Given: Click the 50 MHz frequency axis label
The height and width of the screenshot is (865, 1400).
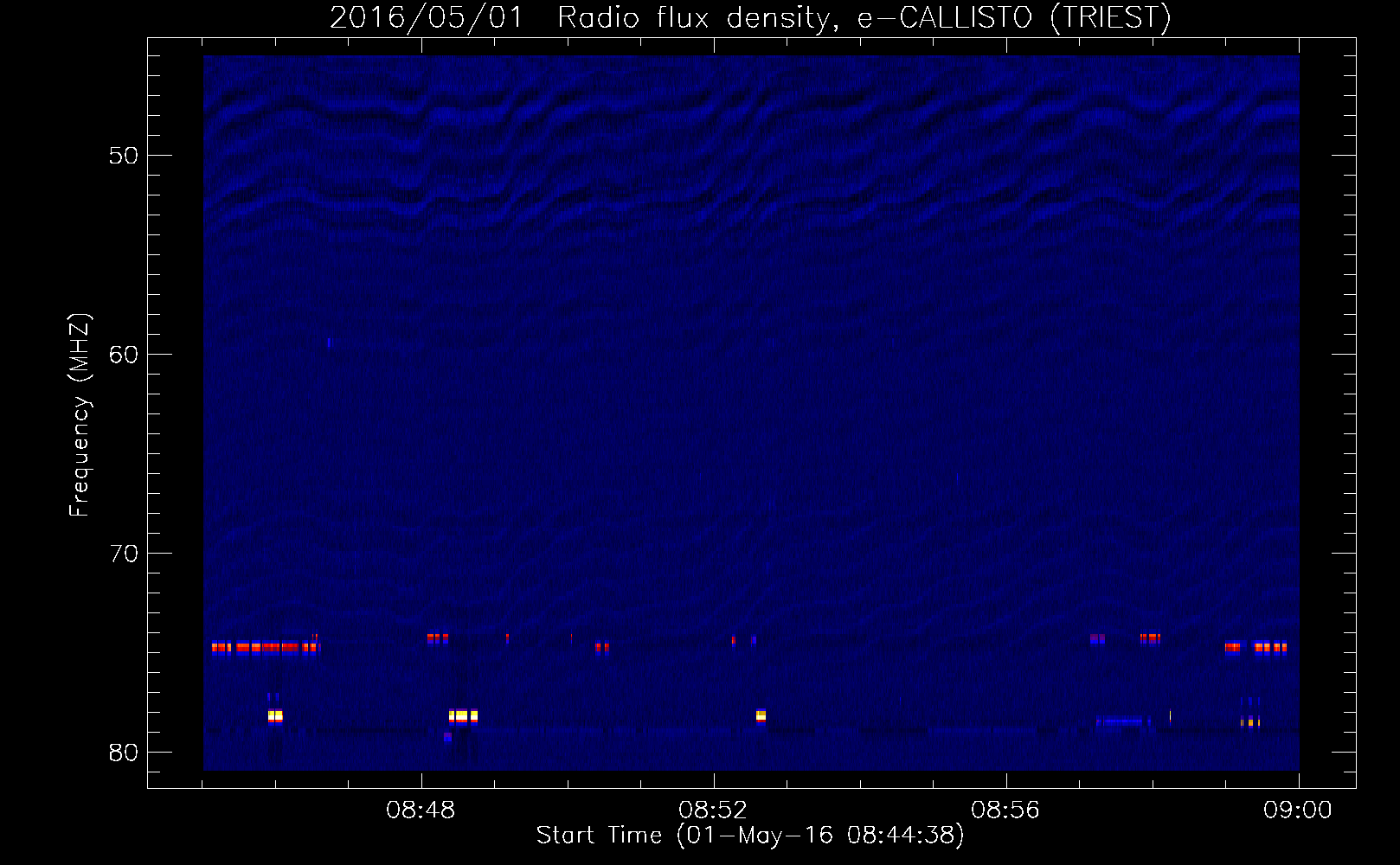Looking at the screenshot, I should [124, 156].
